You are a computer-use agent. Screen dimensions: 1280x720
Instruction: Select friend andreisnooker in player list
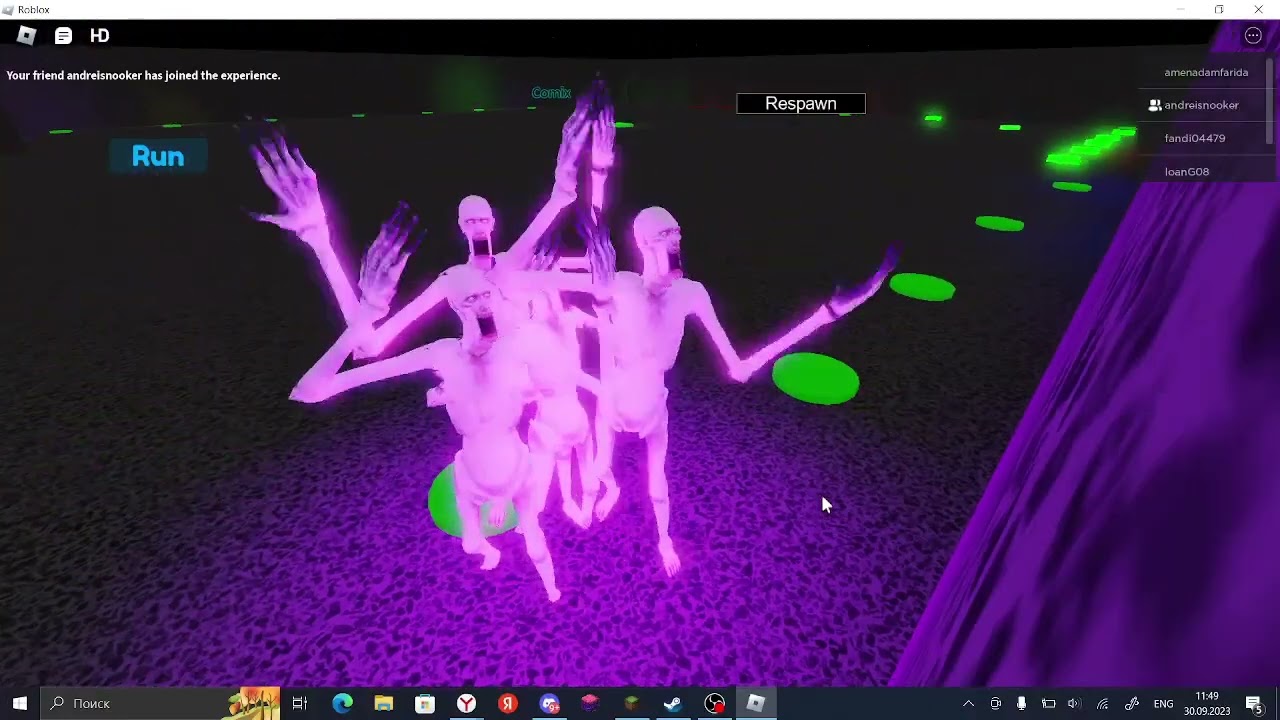tap(1201, 105)
